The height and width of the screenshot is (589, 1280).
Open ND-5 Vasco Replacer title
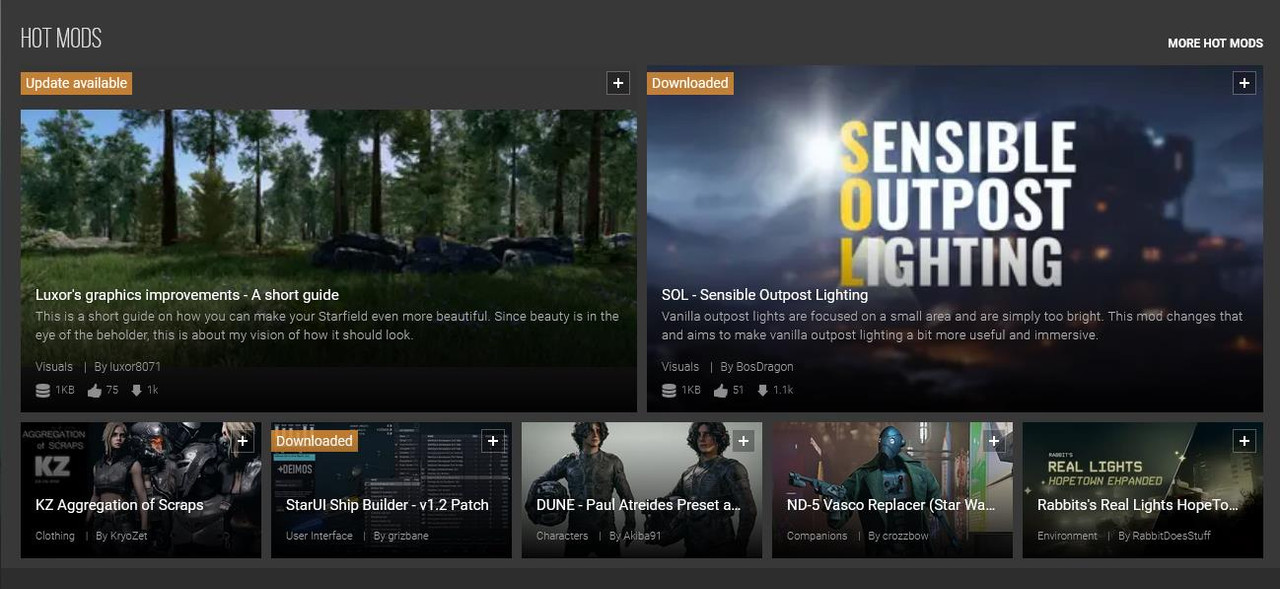(x=891, y=505)
